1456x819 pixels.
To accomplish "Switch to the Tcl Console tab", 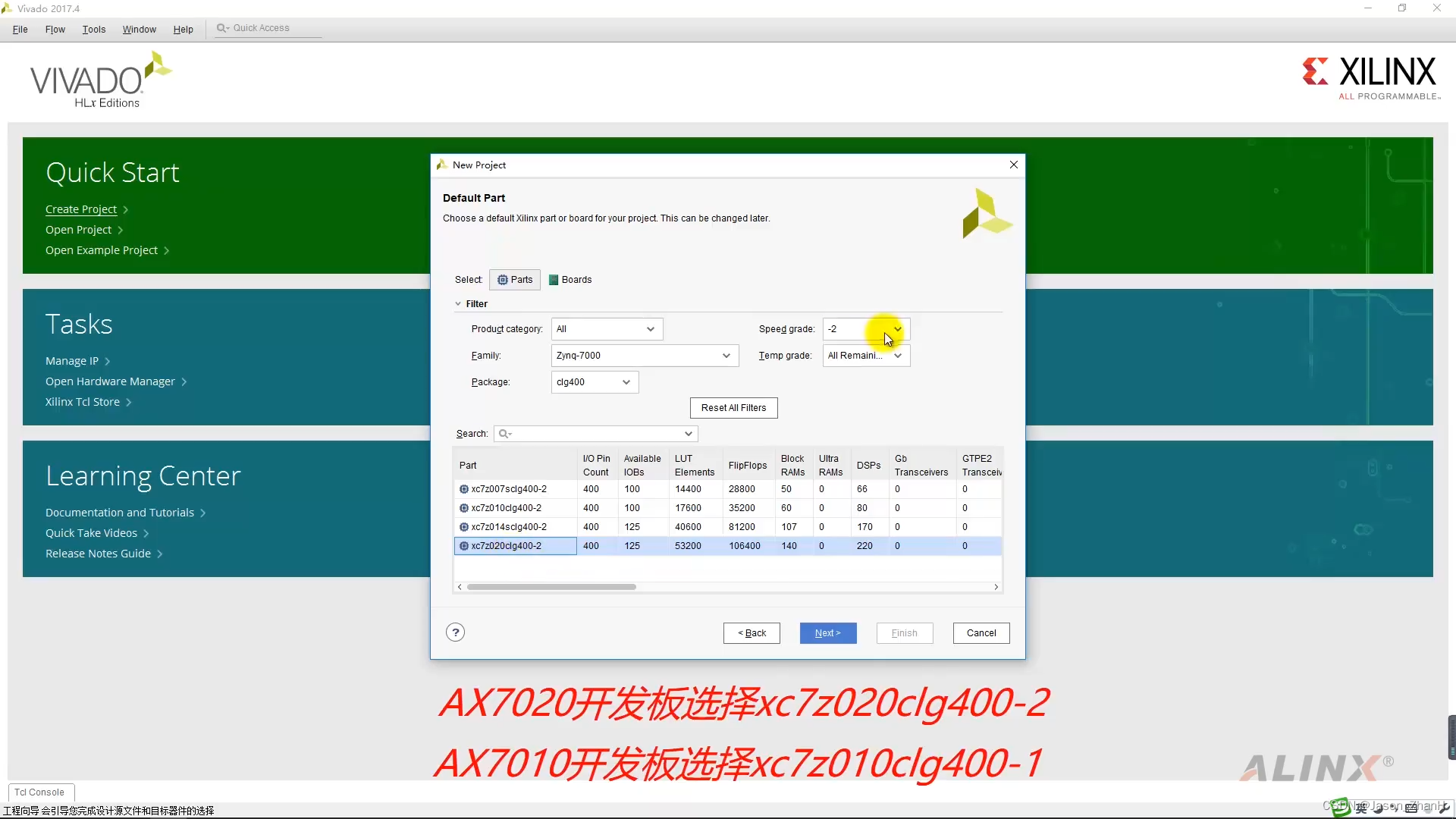I will (40, 792).
